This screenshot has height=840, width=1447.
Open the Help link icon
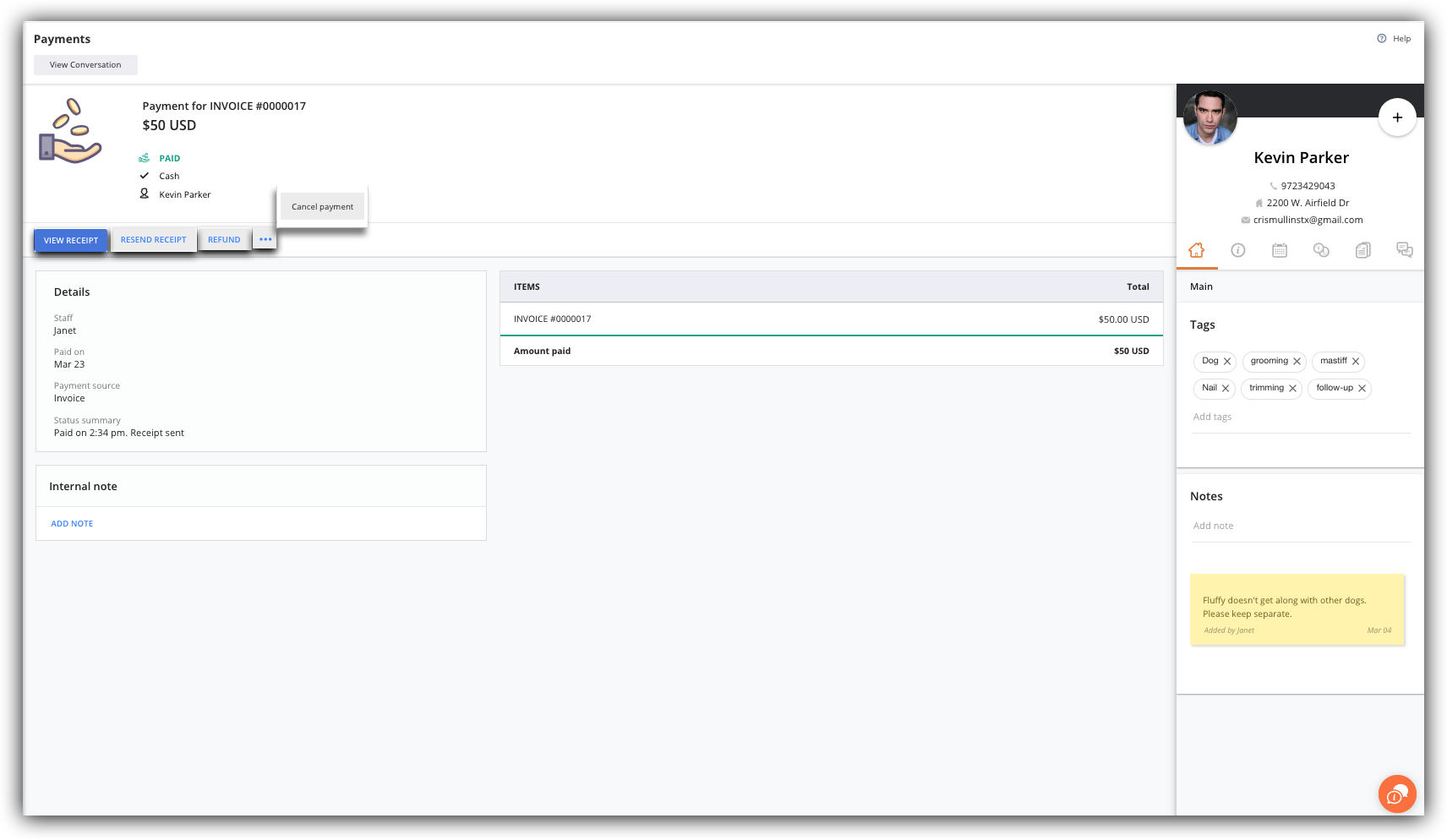(1381, 39)
